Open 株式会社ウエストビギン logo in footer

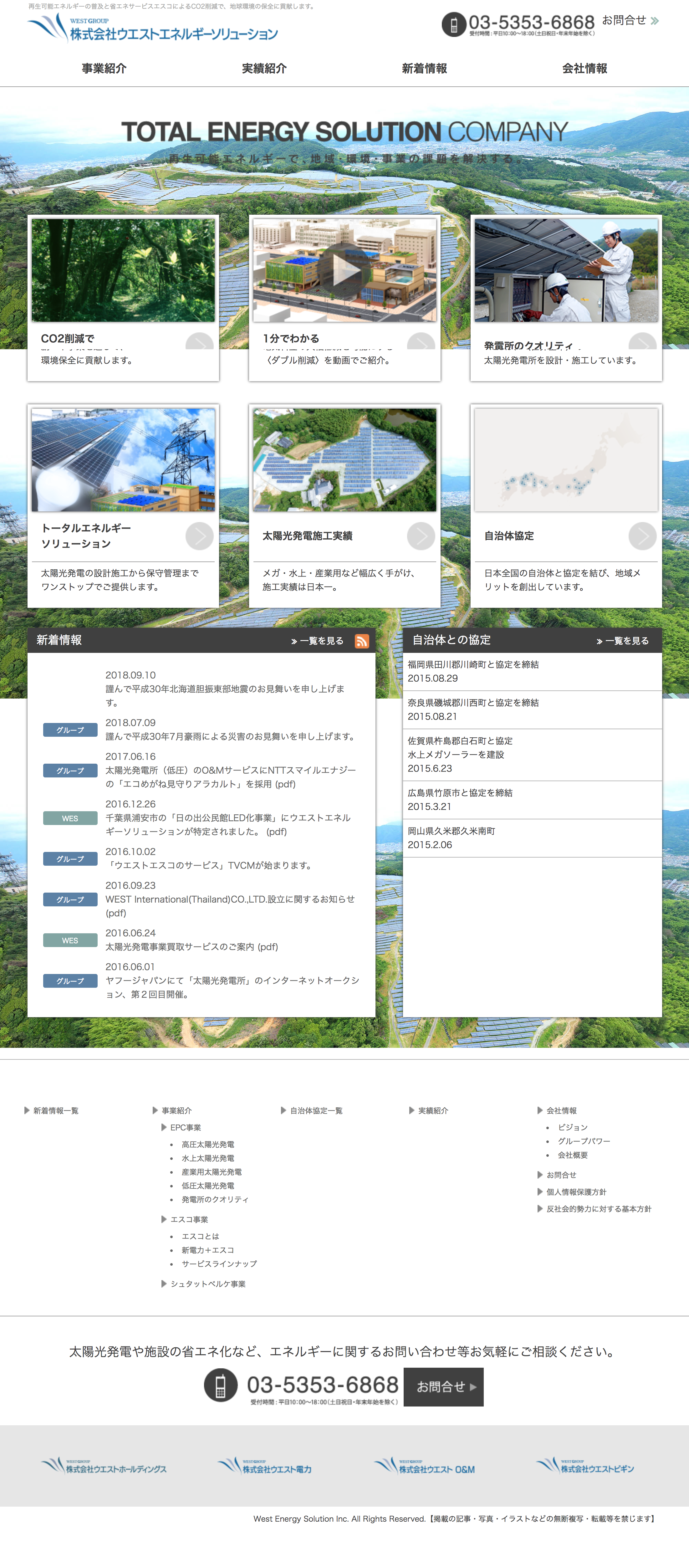(x=585, y=1466)
